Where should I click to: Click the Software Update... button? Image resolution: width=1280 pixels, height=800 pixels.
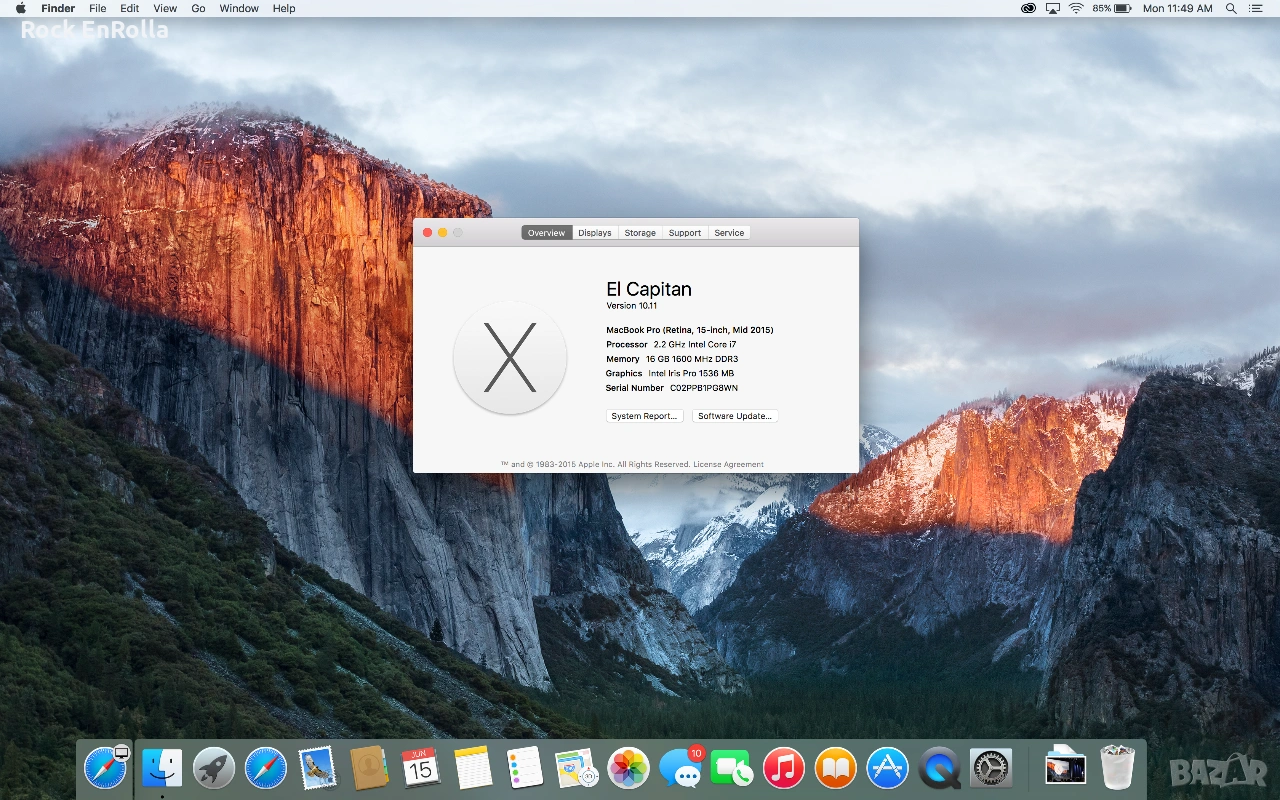pos(734,416)
